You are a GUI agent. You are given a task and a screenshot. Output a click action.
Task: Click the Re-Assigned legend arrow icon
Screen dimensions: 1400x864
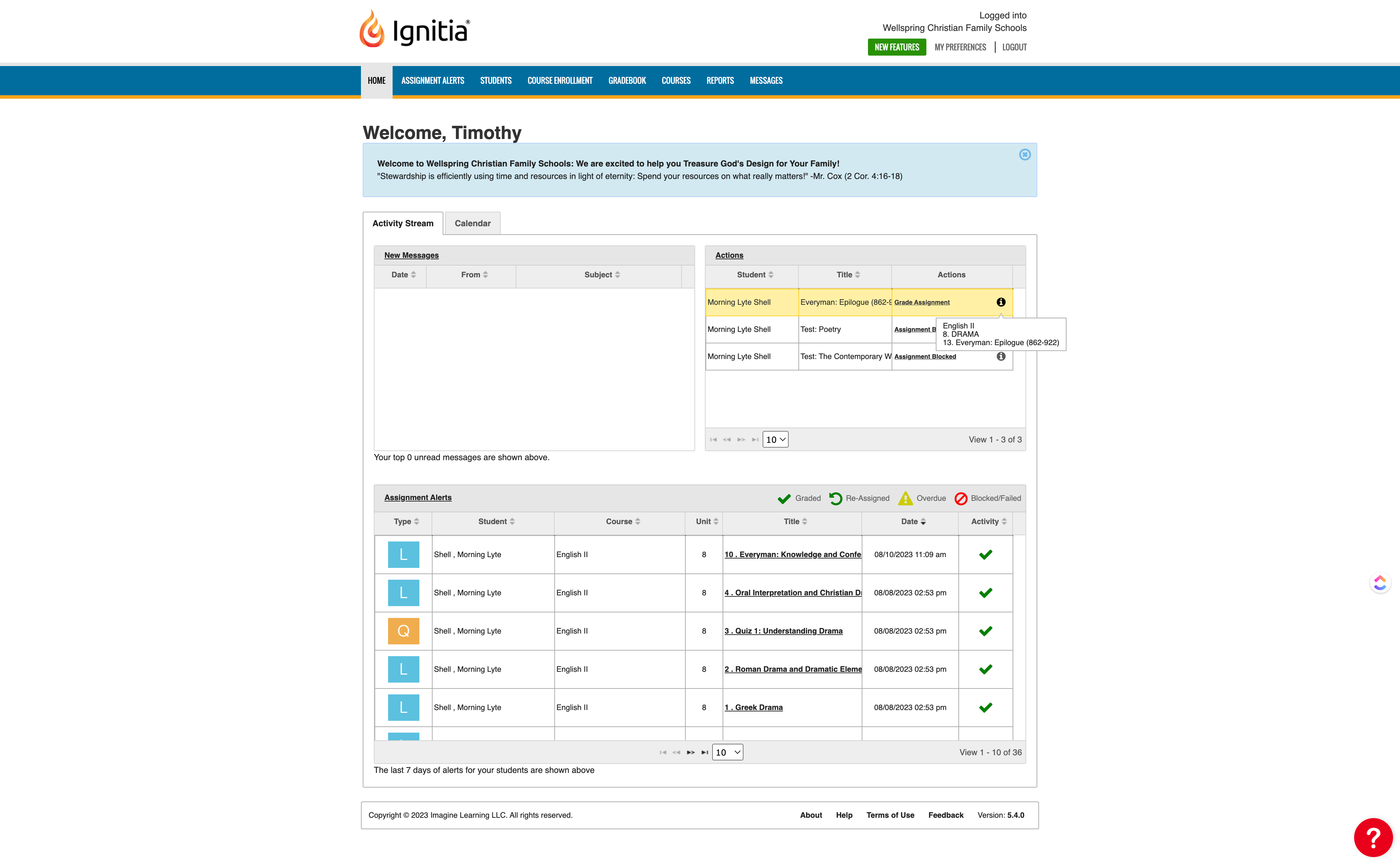tap(835, 498)
